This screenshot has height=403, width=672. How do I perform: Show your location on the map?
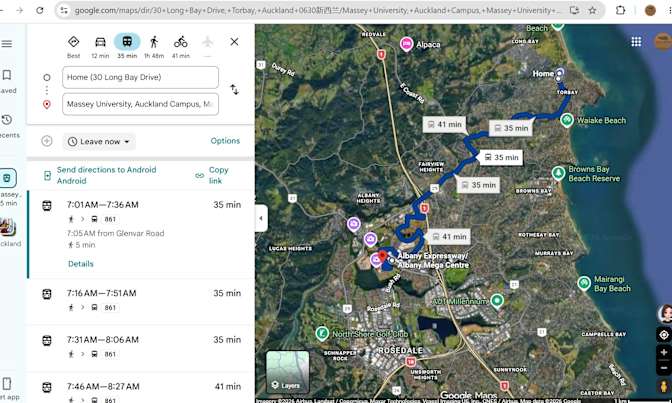coord(664,334)
